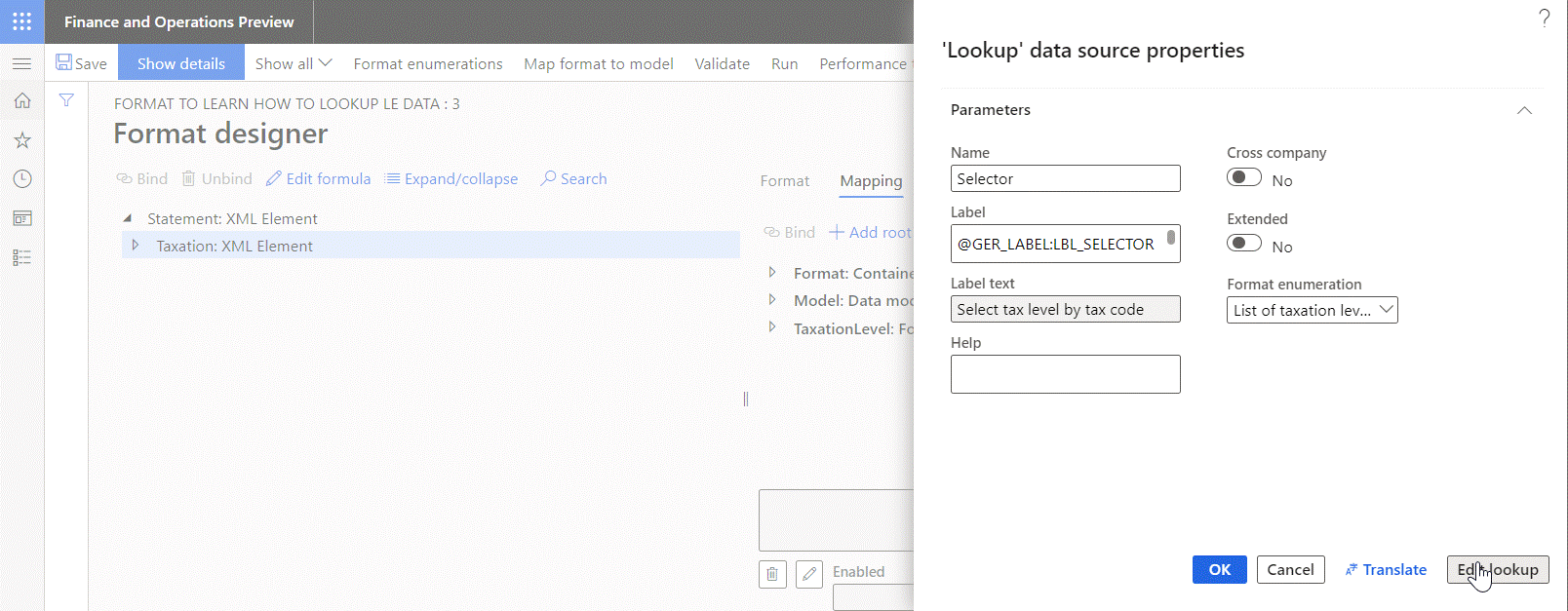Collapse the Statement XML Element node
This screenshot has height=611, width=1568.
127,218
